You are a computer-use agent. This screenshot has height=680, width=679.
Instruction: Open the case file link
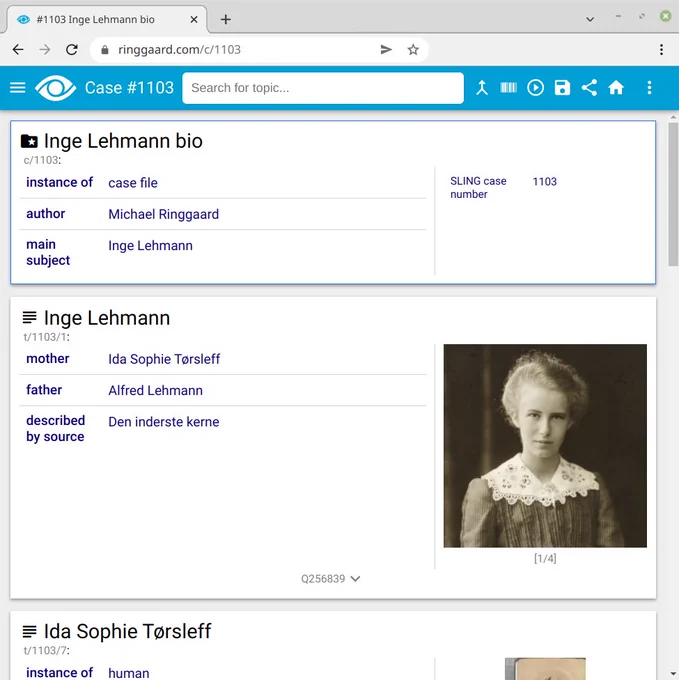click(133, 183)
